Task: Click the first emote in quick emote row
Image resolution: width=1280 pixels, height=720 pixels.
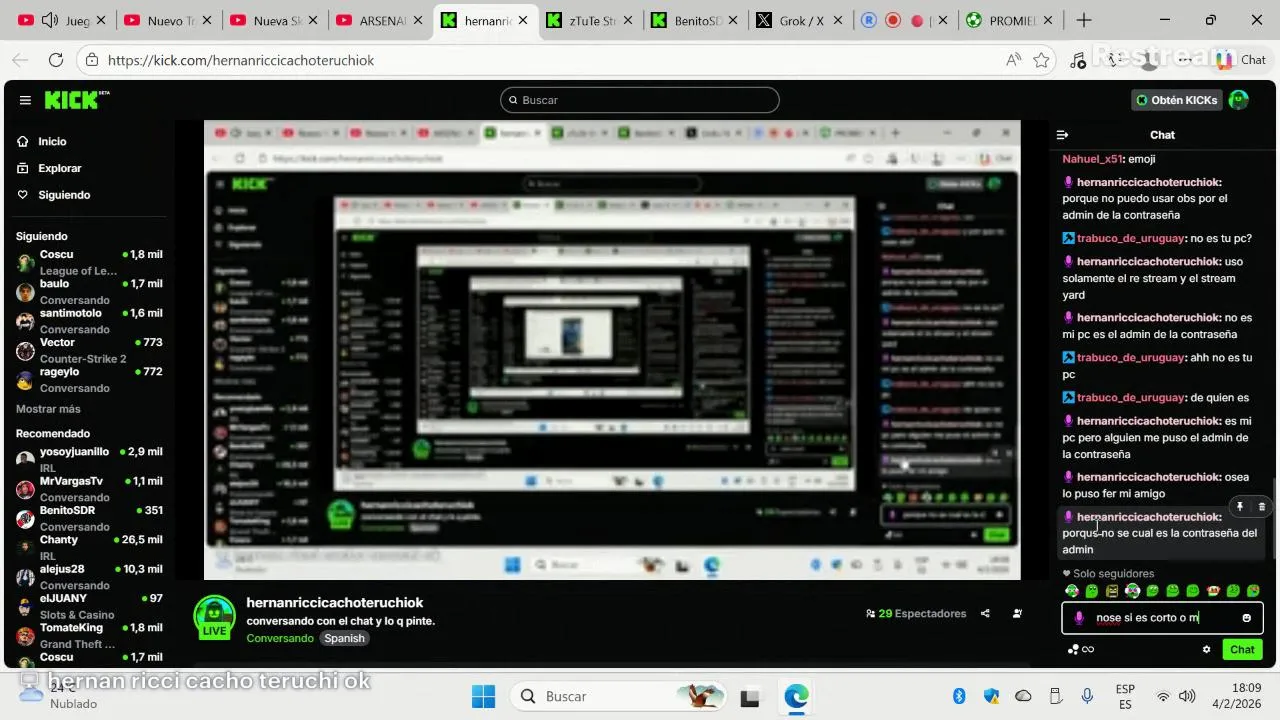Action: pyautogui.click(x=1072, y=591)
